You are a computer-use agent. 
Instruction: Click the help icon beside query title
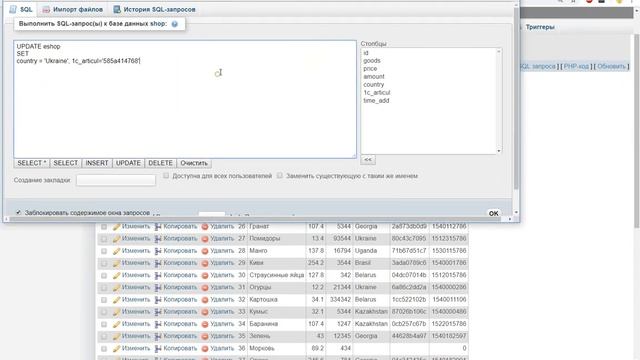pyautogui.click(x=175, y=24)
